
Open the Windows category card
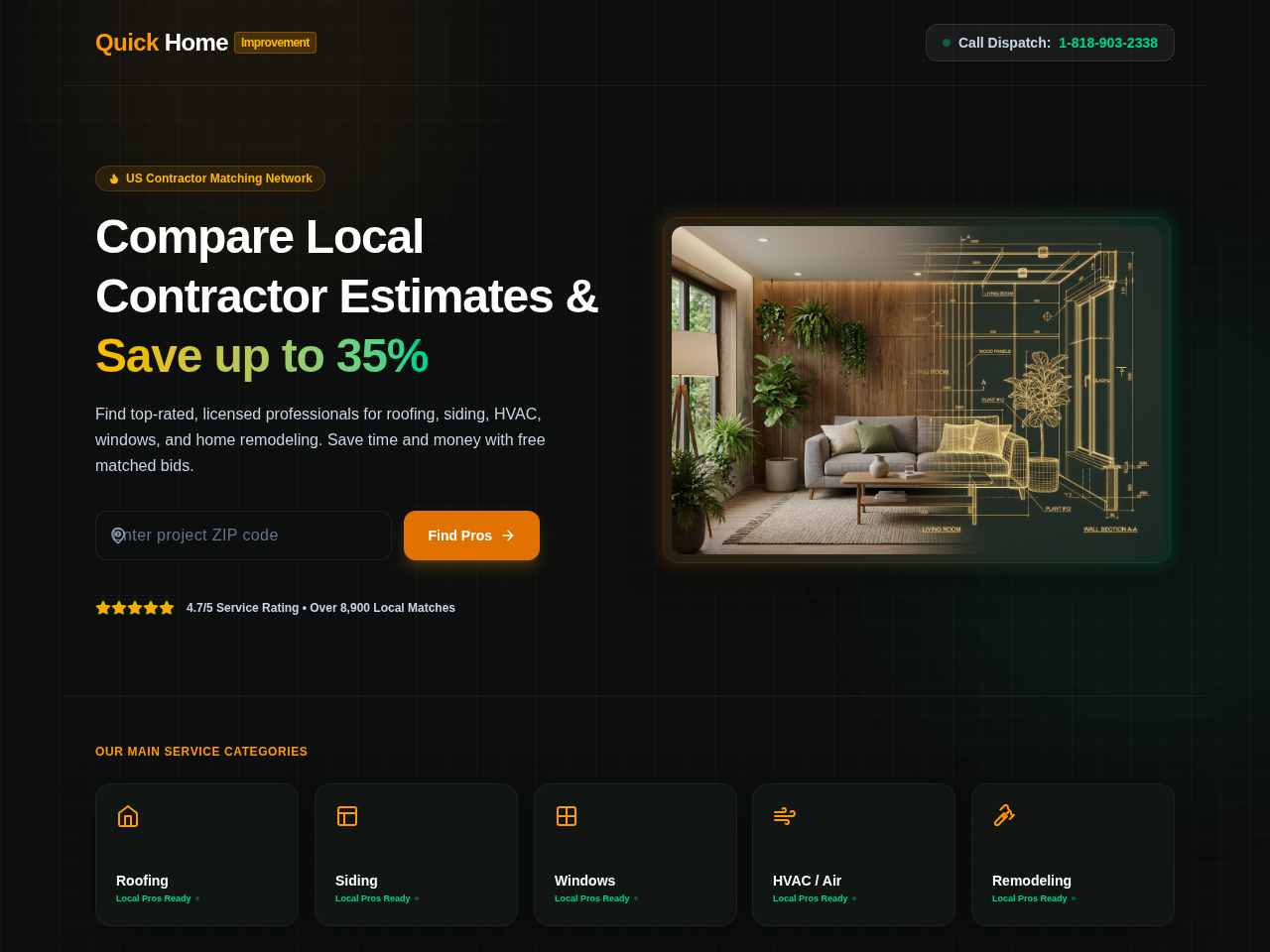tap(635, 855)
